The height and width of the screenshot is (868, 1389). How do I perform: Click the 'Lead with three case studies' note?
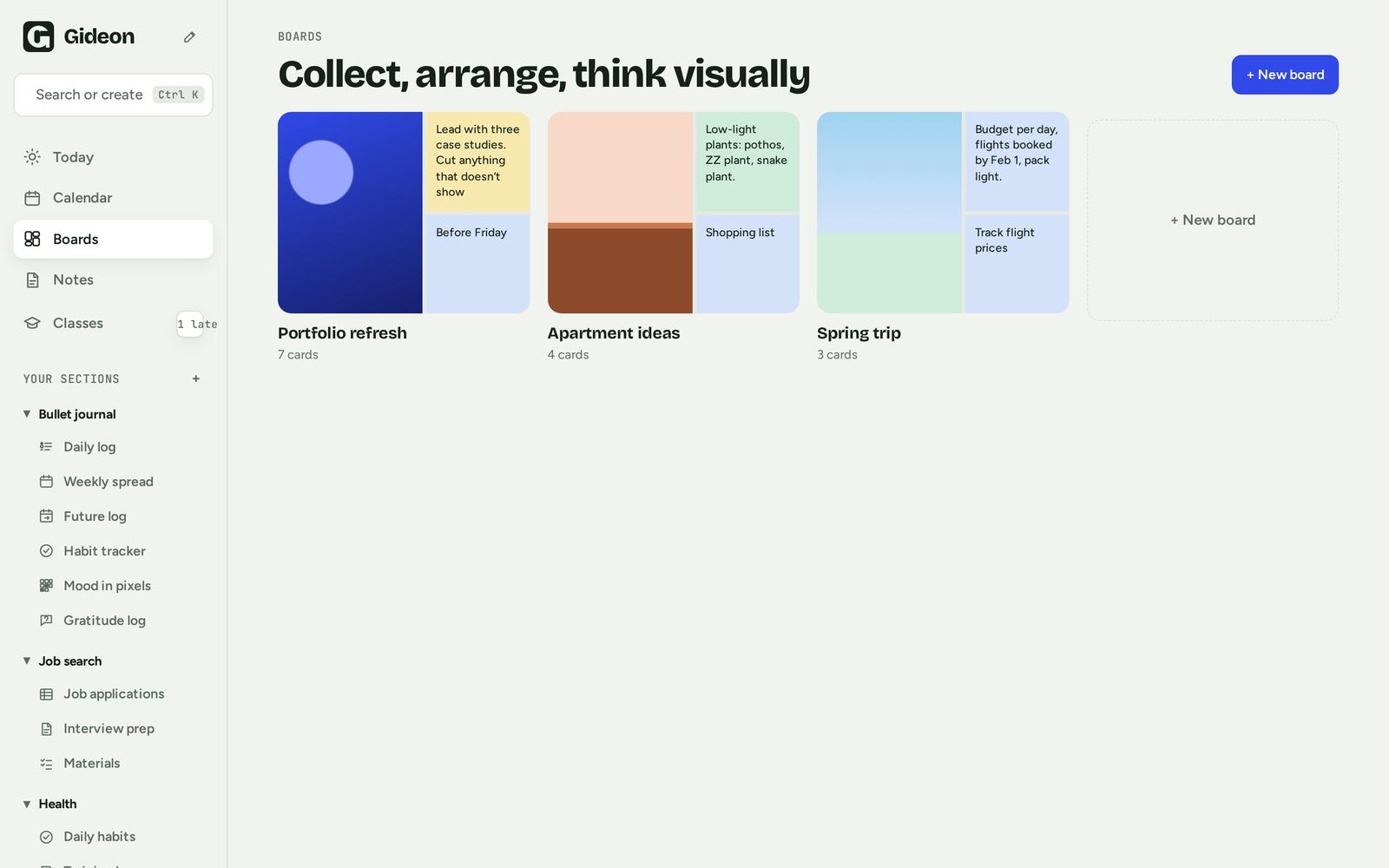coord(478,161)
